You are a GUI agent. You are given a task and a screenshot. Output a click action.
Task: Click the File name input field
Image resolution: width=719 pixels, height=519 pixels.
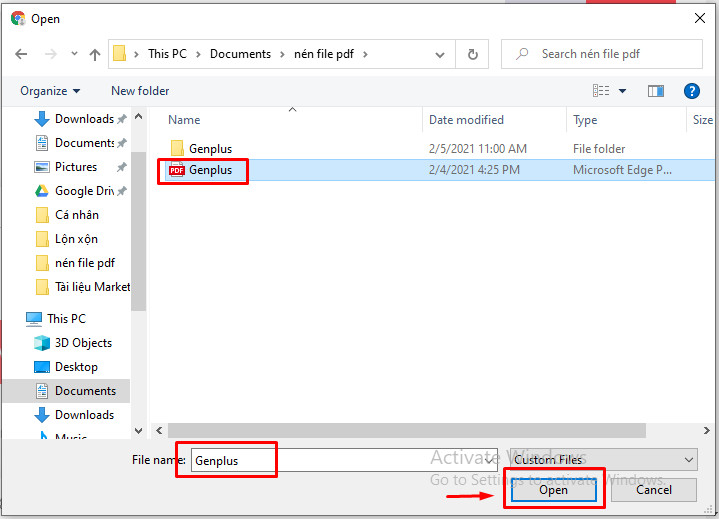[340, 460]
